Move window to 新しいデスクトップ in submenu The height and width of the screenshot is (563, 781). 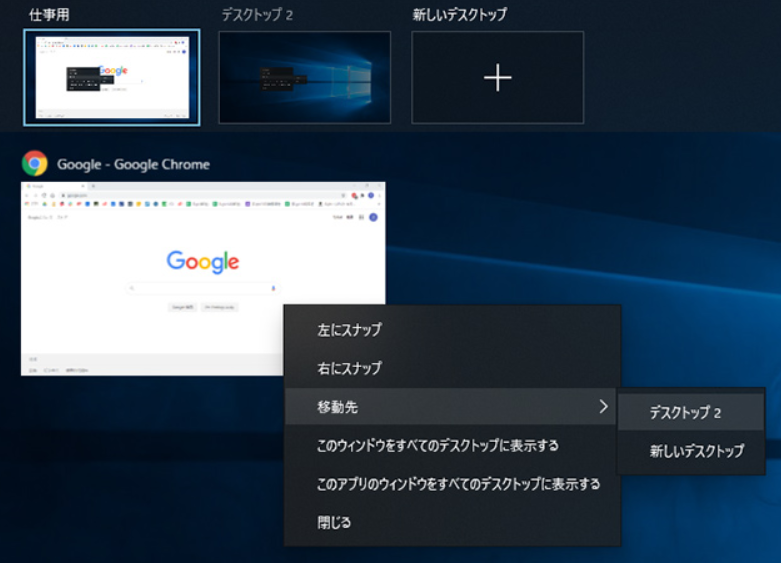[x=691, y=451]
